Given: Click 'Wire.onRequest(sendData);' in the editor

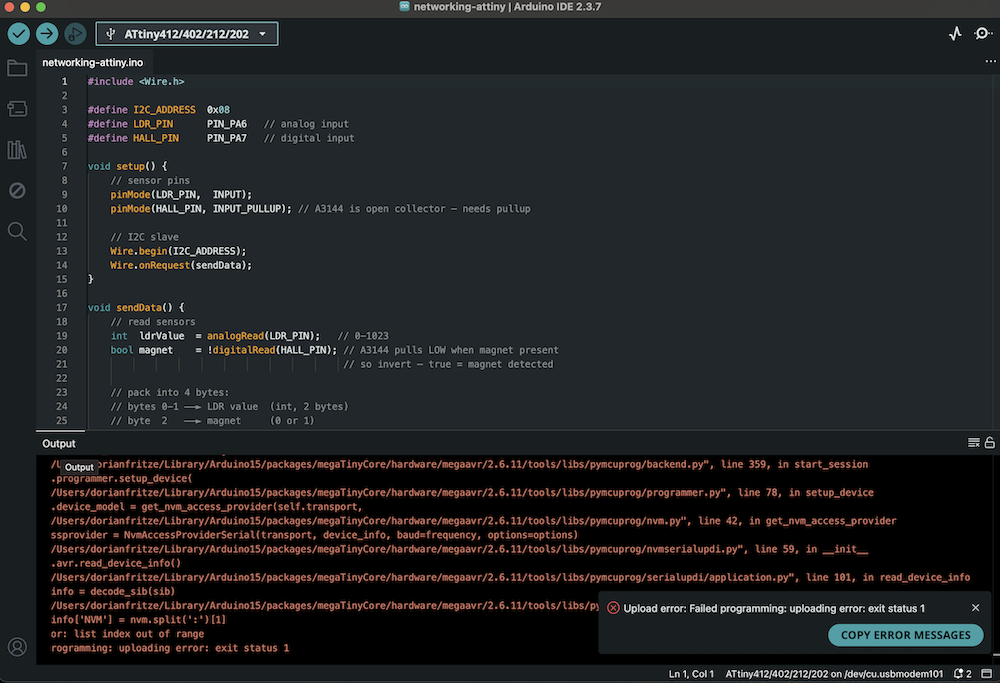Looking at the screenshot, I should point(180,265).
